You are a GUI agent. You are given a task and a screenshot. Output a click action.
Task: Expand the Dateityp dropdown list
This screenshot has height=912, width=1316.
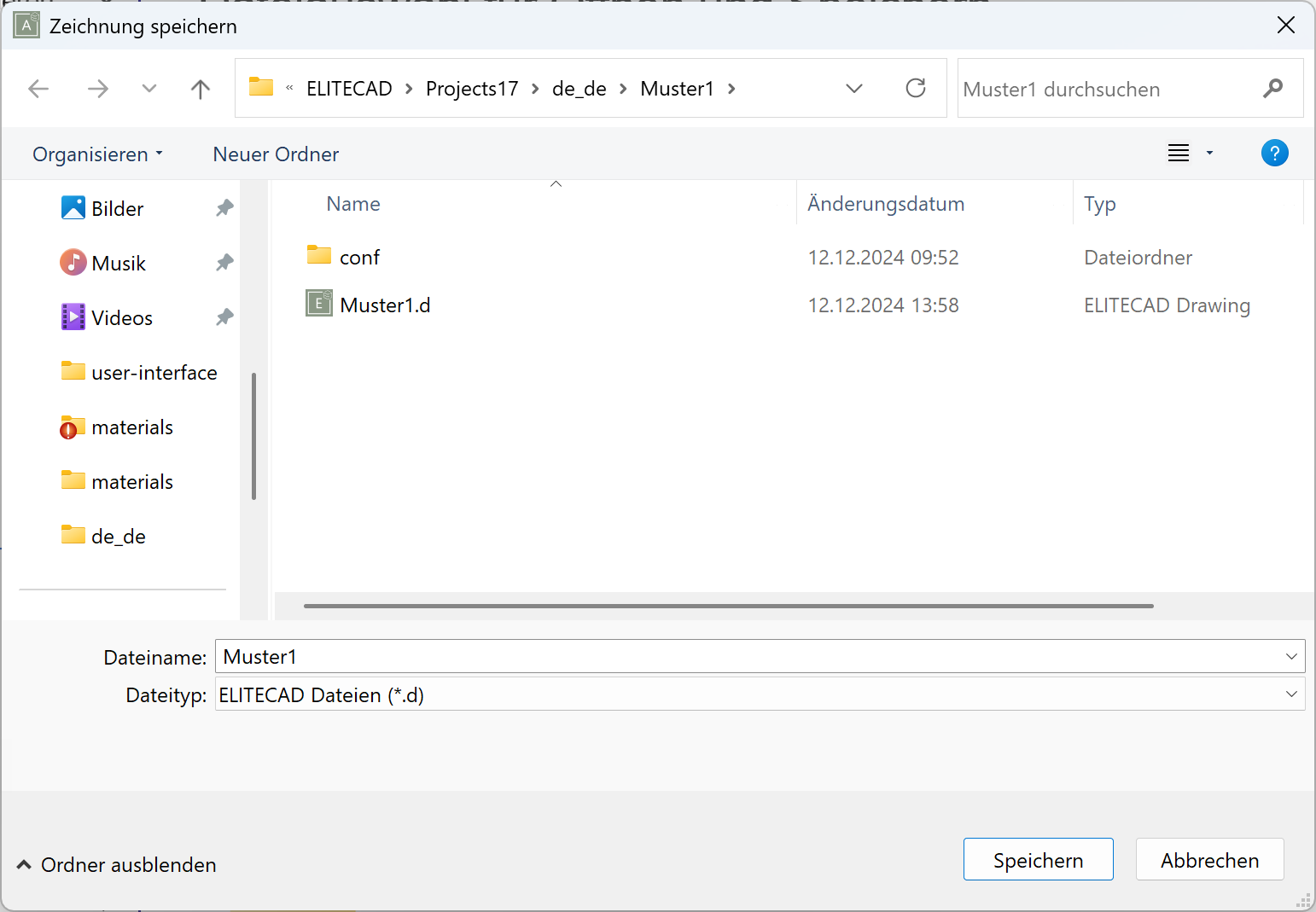(x=1290, y=694)
